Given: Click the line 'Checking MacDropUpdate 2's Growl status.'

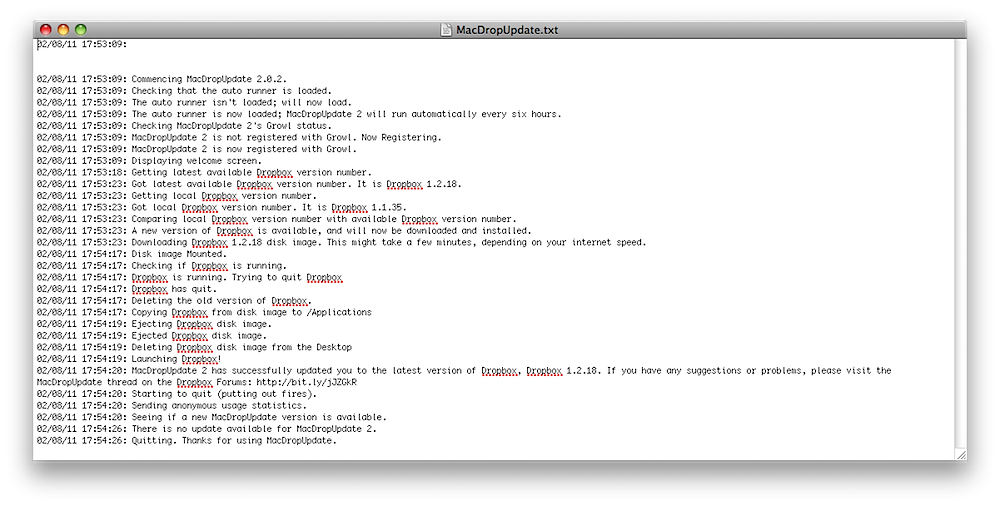Looking at the screenshot, I should 184,126.
